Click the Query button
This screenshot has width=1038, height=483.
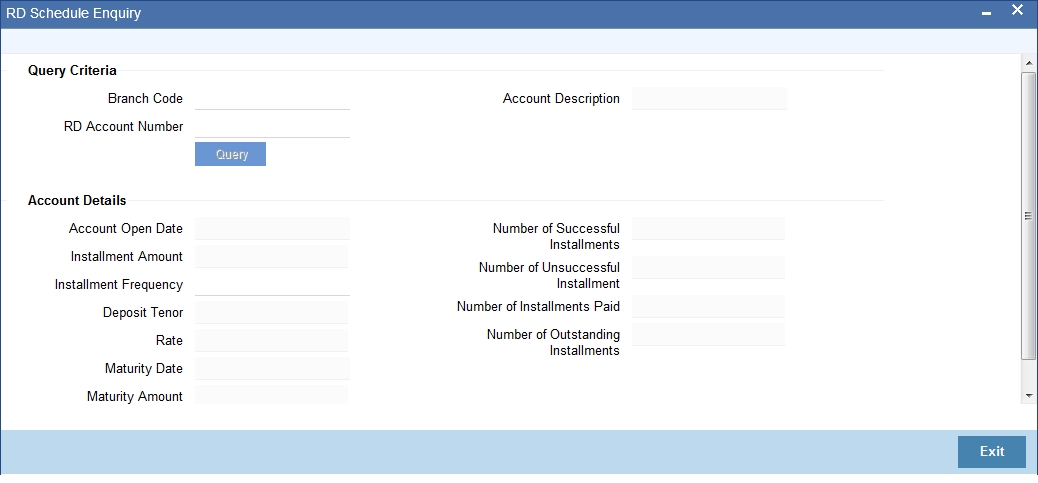(230, 154)
